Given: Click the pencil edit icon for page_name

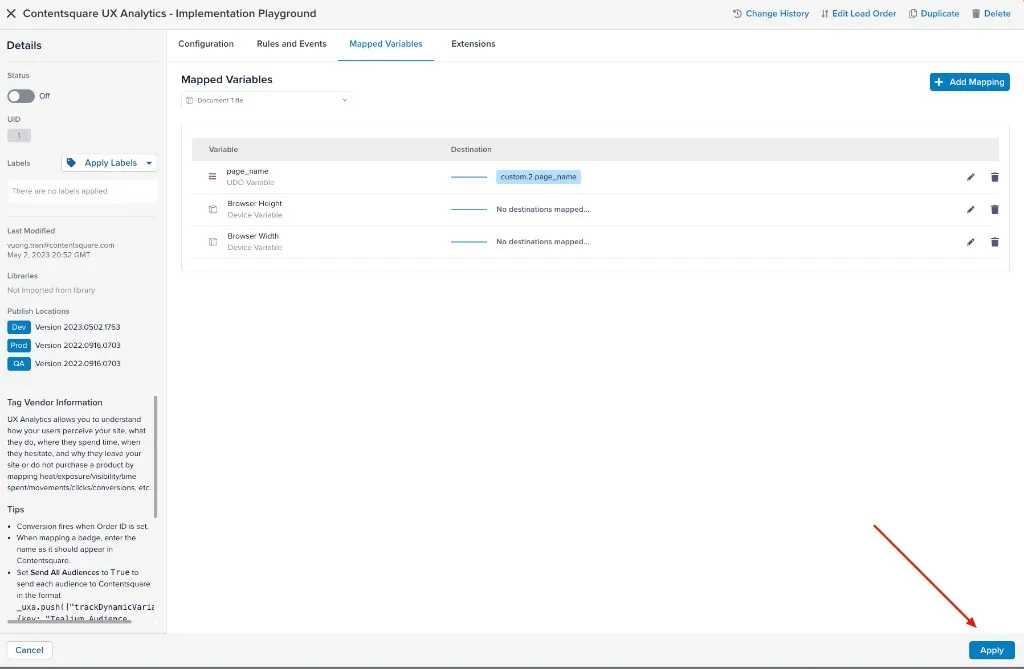Looking at the screenshot, I should click(970, 177).
